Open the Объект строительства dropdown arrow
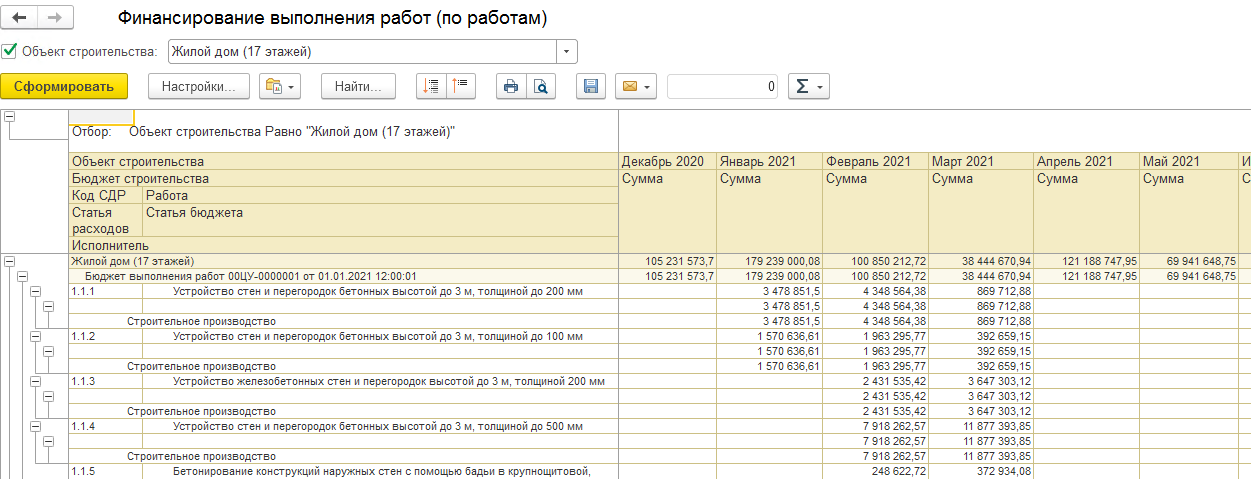The image size is (1251, 479). (x=567, y=52)
